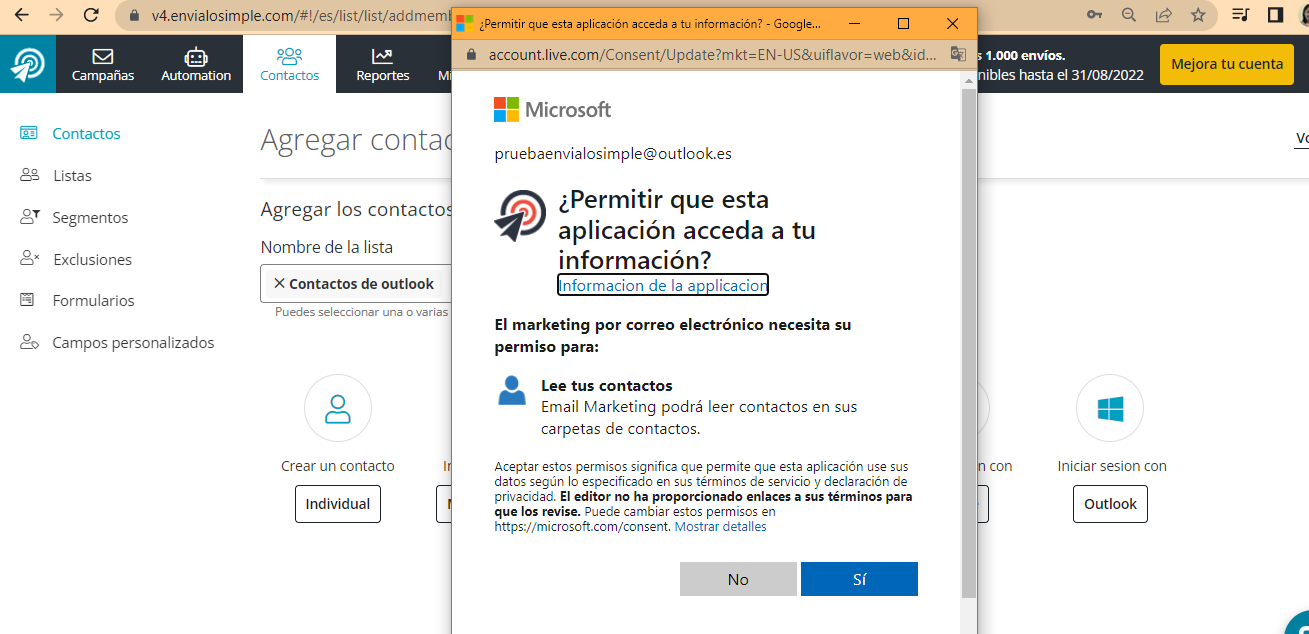
Task: Click No to deny permission
Action: pyautogui.click(x=738, y=579)
